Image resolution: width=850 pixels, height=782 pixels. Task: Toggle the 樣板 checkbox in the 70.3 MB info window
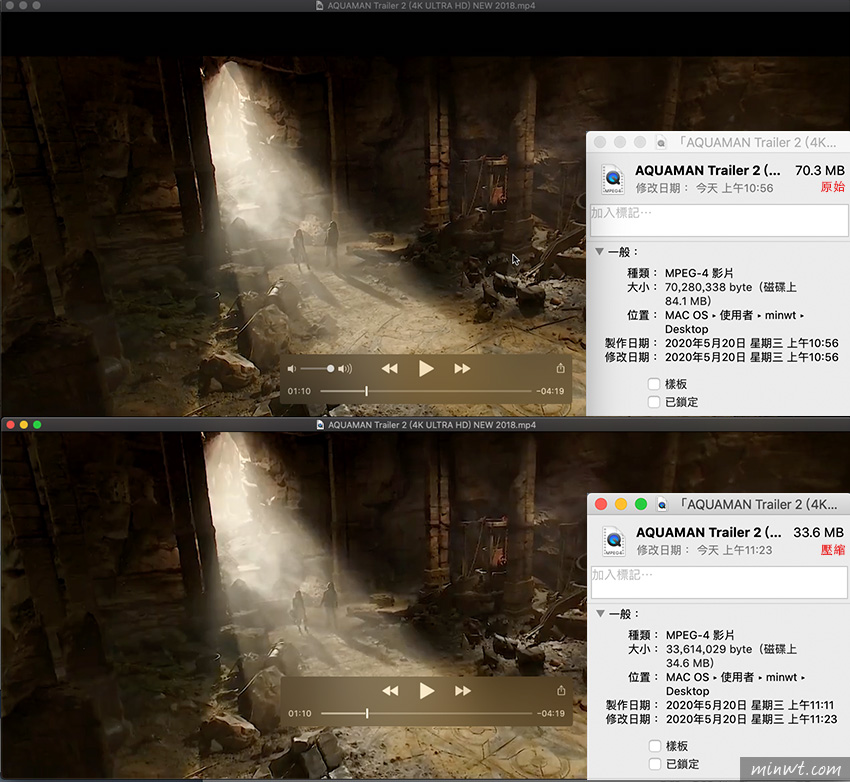pos(654,384)
